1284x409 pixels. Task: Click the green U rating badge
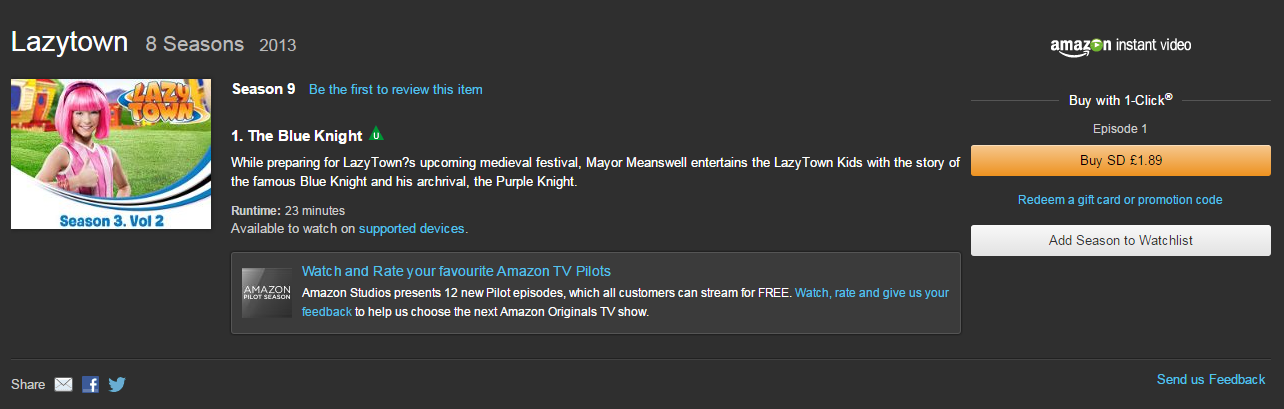tap(377, 134)
